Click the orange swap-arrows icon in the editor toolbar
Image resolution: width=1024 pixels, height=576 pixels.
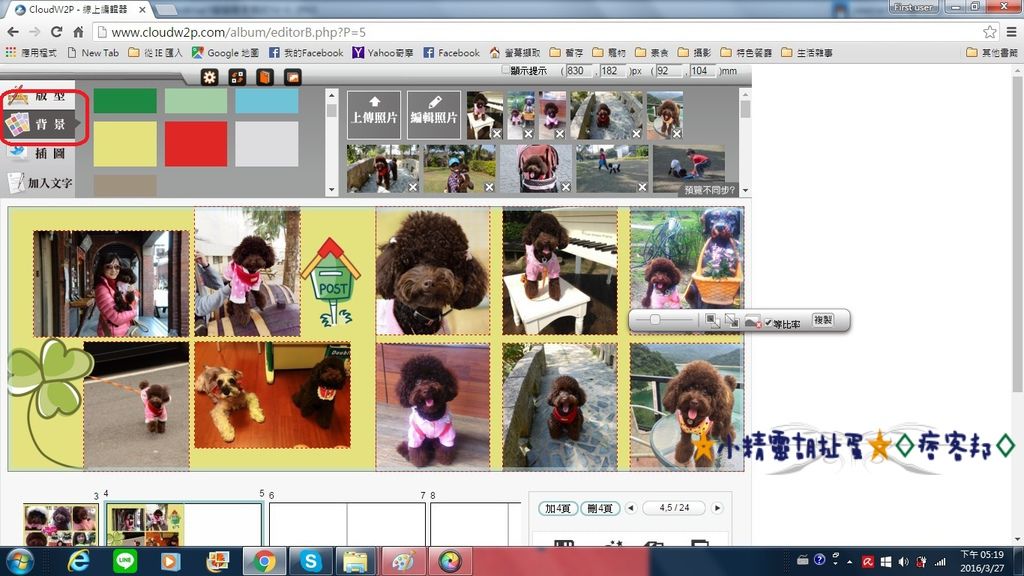[x=237, y=78]
